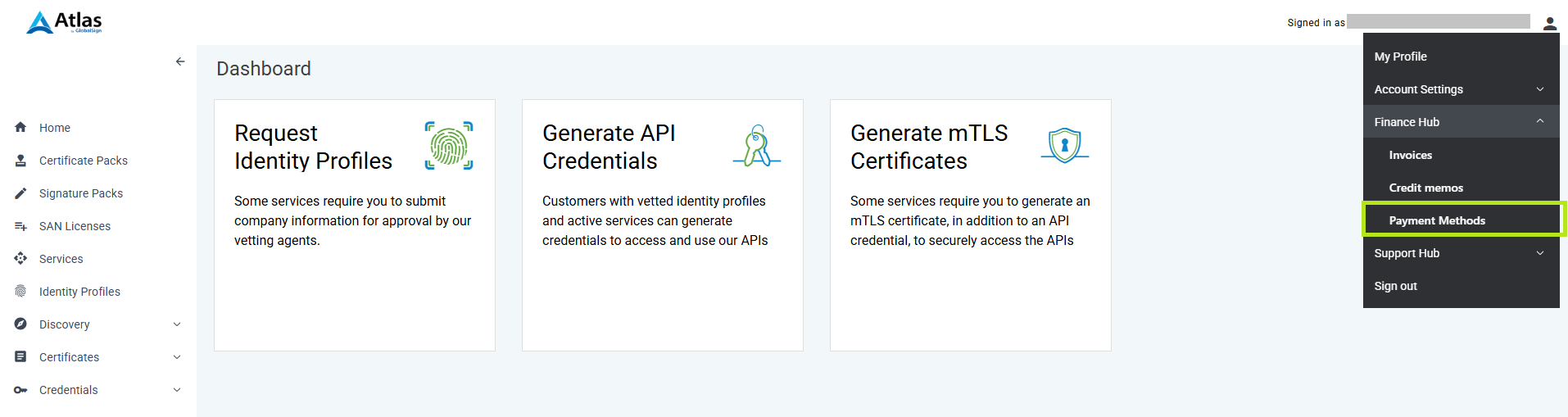1568x417 pixels.
Task: Click the API credentials keys illustration
Action: click(757, 146)
